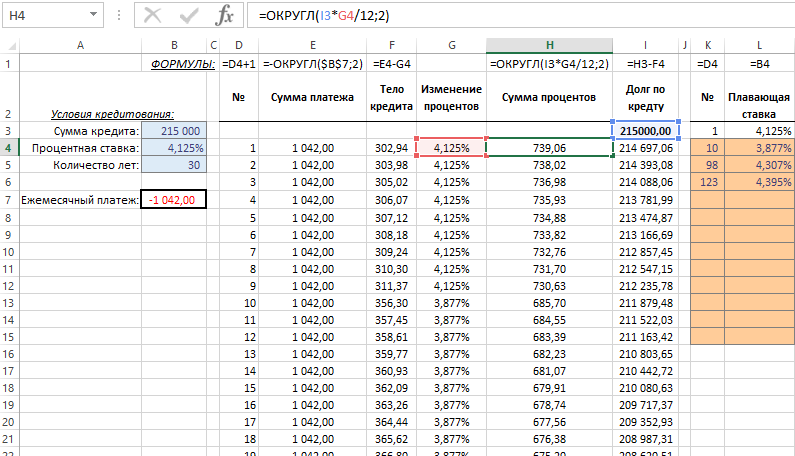Select row 7 header
The image size is (795, 456).
tap(9, 200)
